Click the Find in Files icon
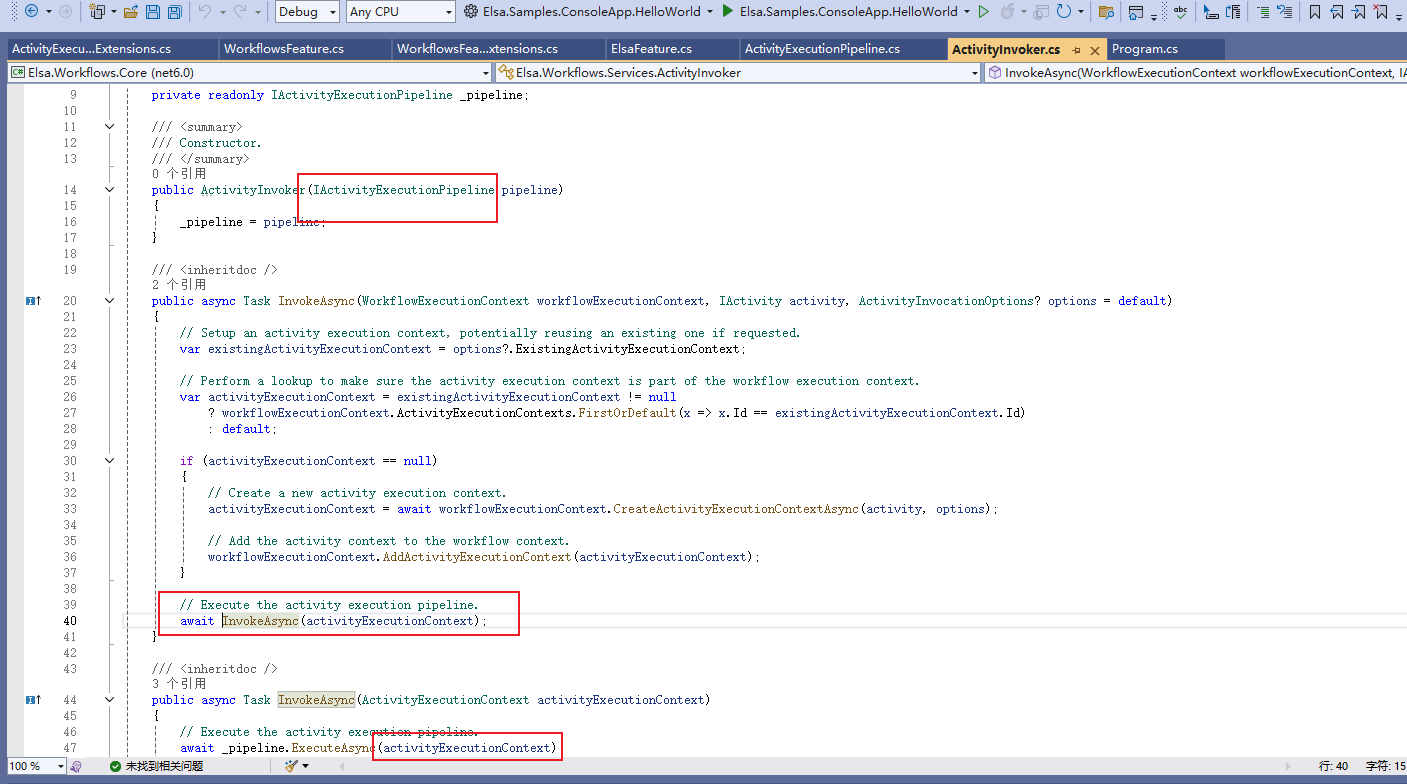This screenshot has width=1407, height=784. click(x=1105, y=12)
